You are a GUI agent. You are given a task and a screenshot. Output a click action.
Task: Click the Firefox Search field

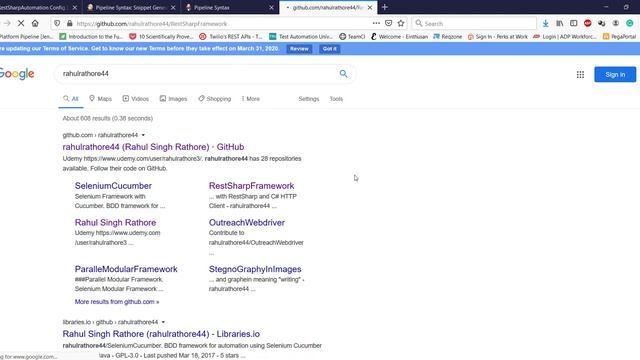pos(473,24)
